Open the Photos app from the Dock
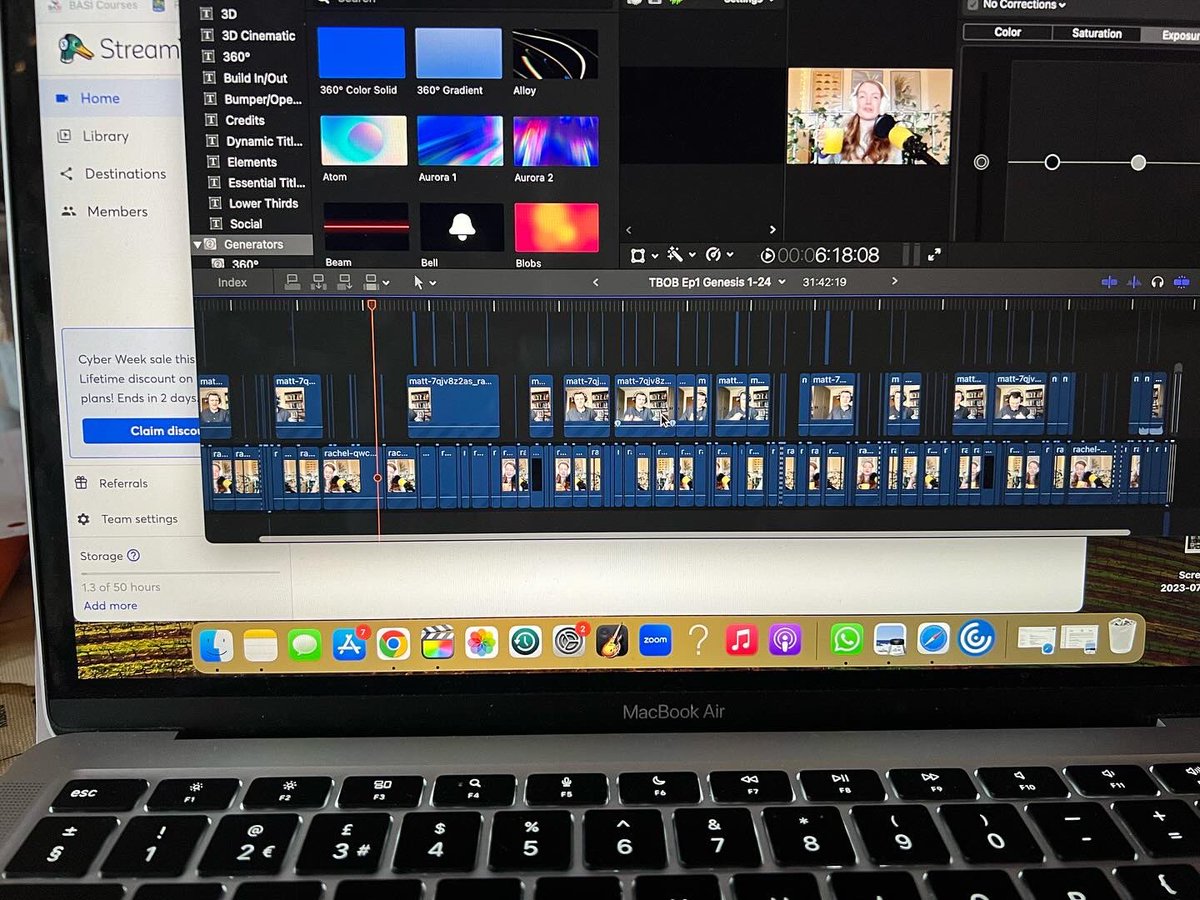The image size is (1200, 900). click(x=481, y=641)
